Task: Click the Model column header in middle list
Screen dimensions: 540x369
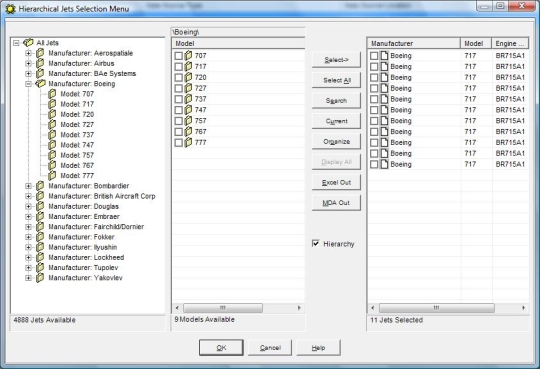Action: pos(238,43)
